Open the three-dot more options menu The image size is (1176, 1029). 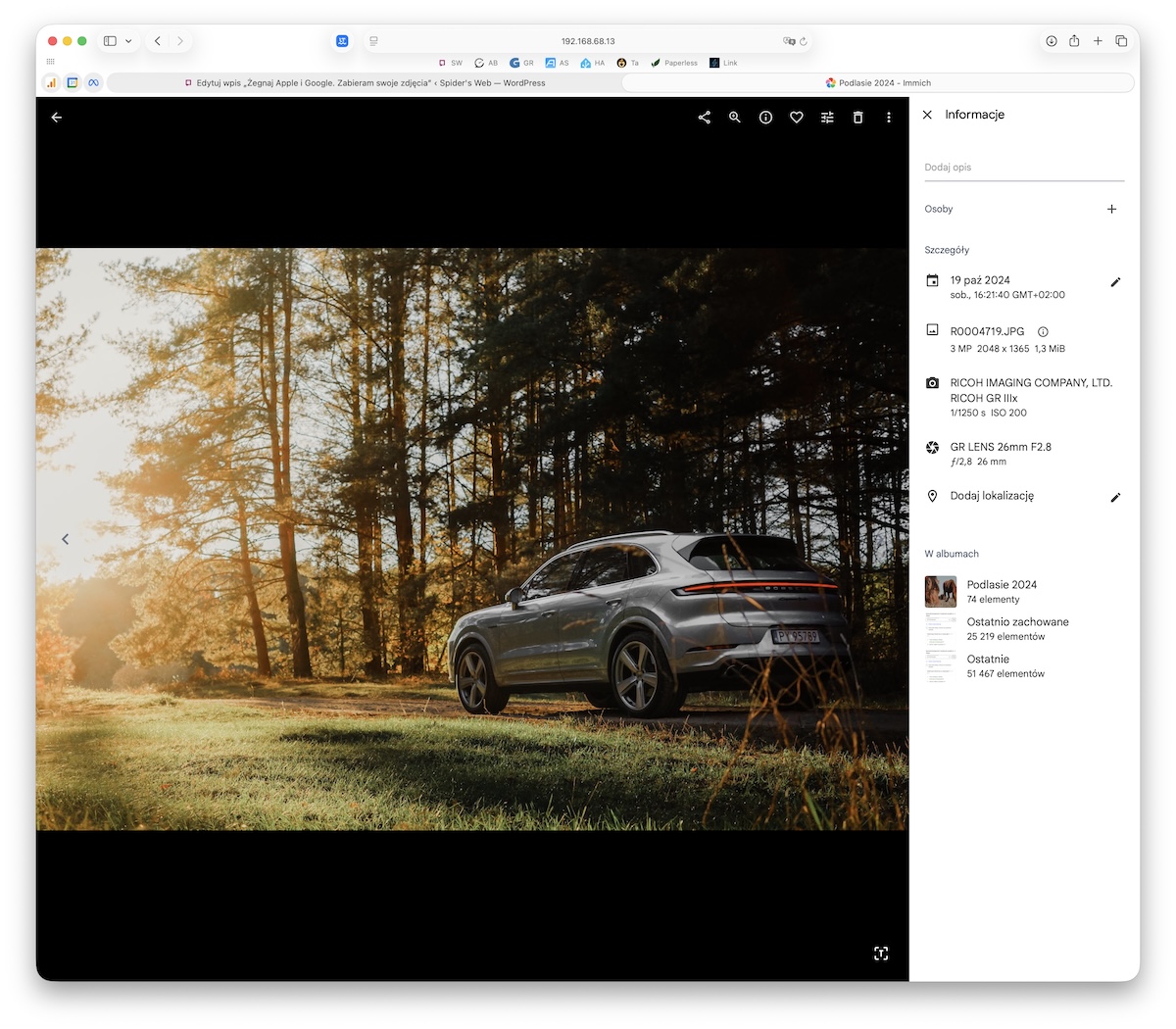(x=889, y=118)
